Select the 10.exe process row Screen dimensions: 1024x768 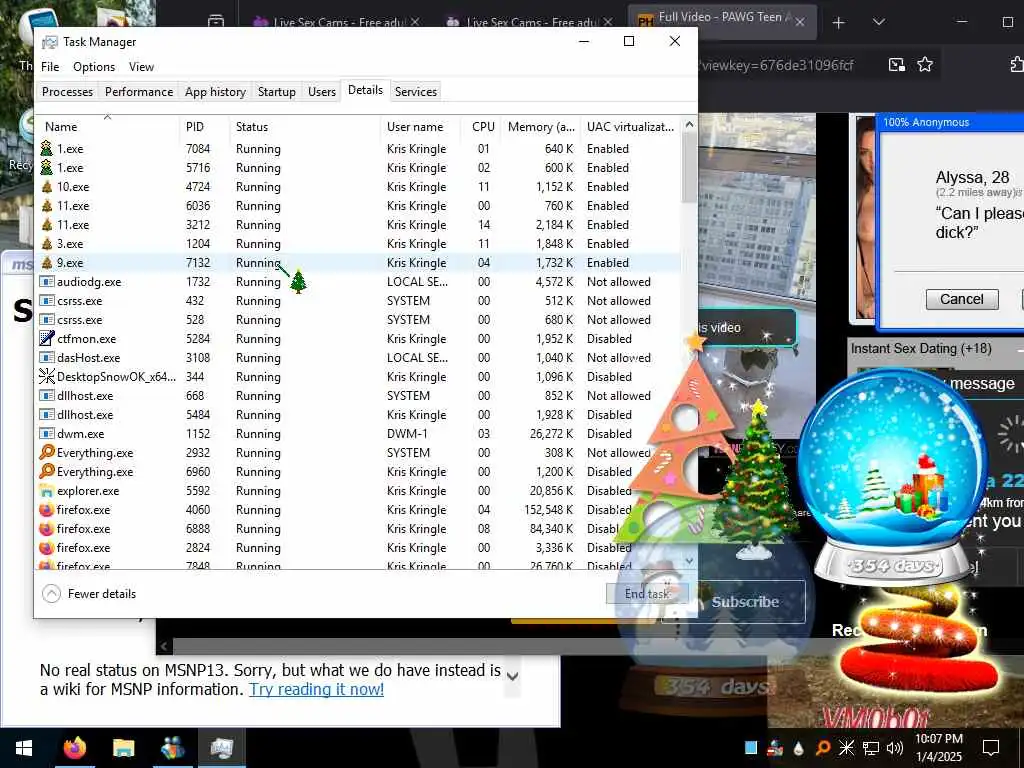pyautogui.click(x=359, y=187)
